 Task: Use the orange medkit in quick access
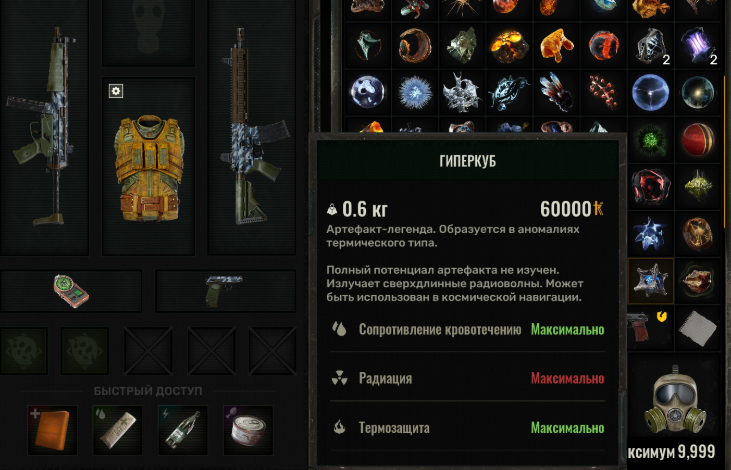tap(52, 429)
